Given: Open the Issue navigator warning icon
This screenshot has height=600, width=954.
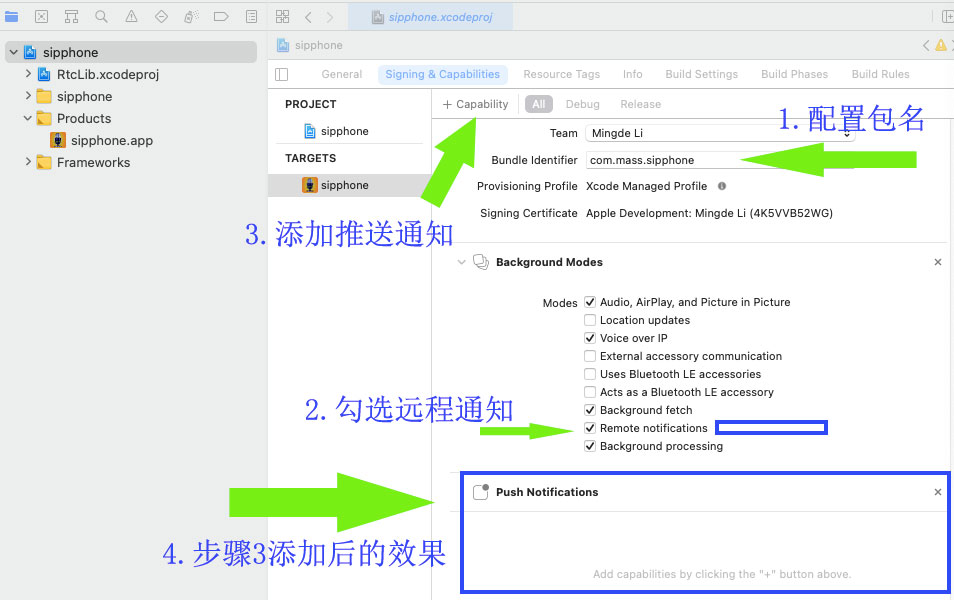Looking at the screenshot, I should (x=131, y=17).
